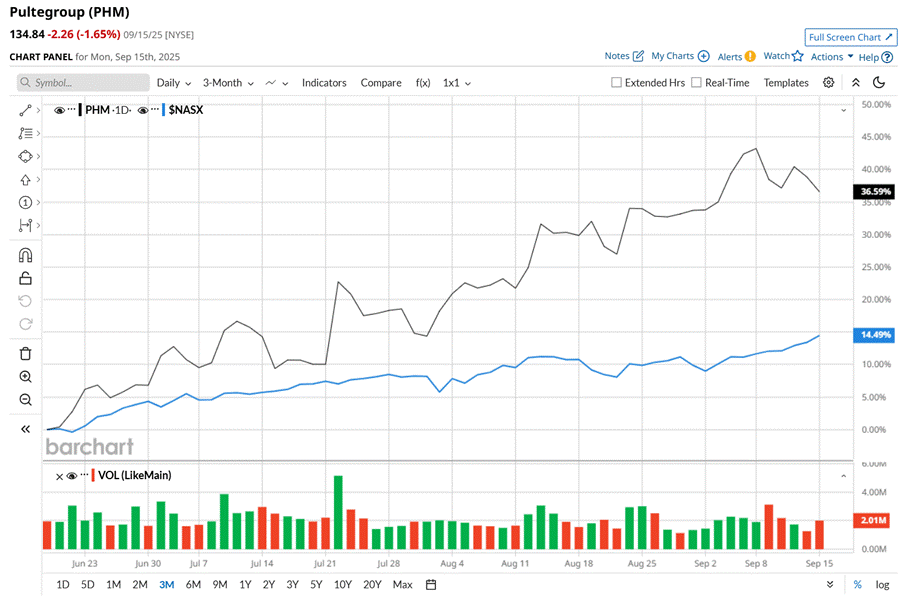
Task: Collapse the volume pane chevron
Action: (x=844, y=476)
